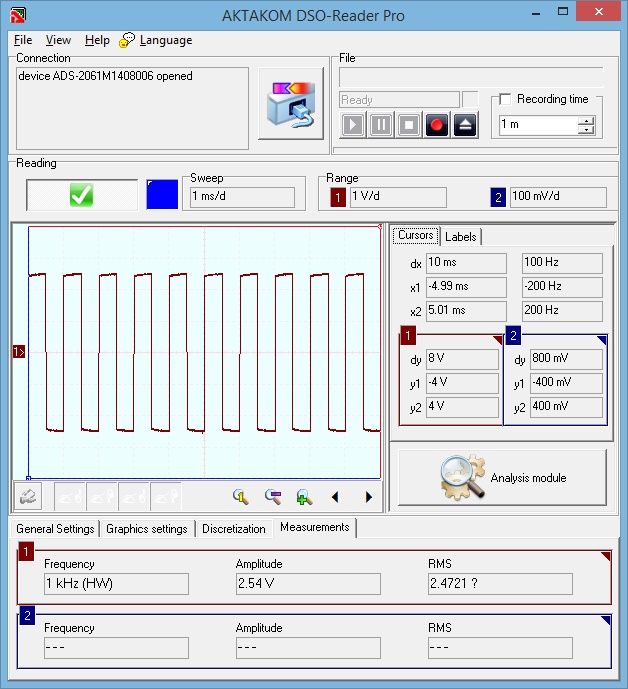Click the AKTAKOM application icon in title bar
Viewport: 628px width, 689px height.
[x=18, y=15]
